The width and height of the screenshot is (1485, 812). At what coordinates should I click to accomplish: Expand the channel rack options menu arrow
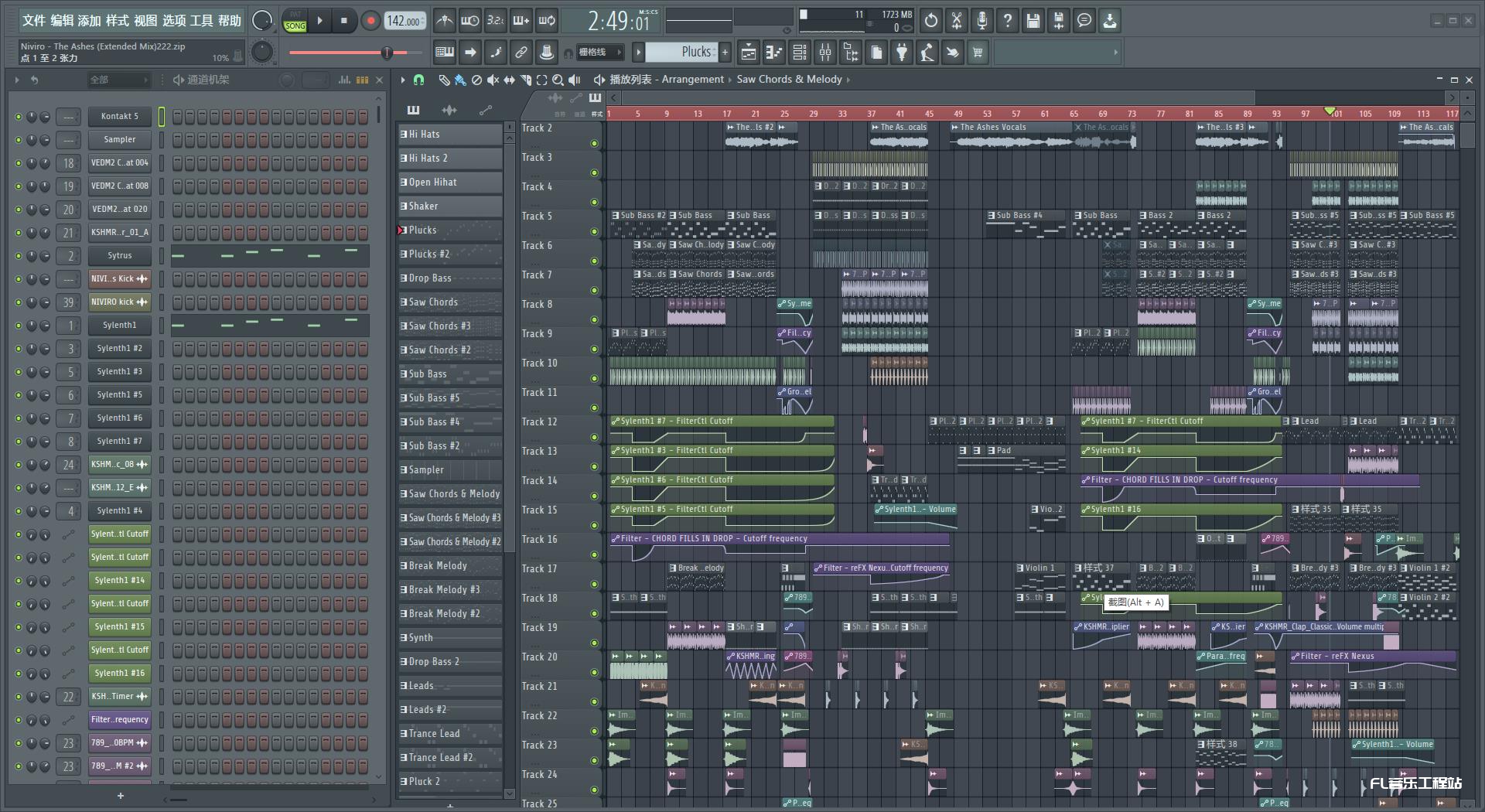point(16,80)
